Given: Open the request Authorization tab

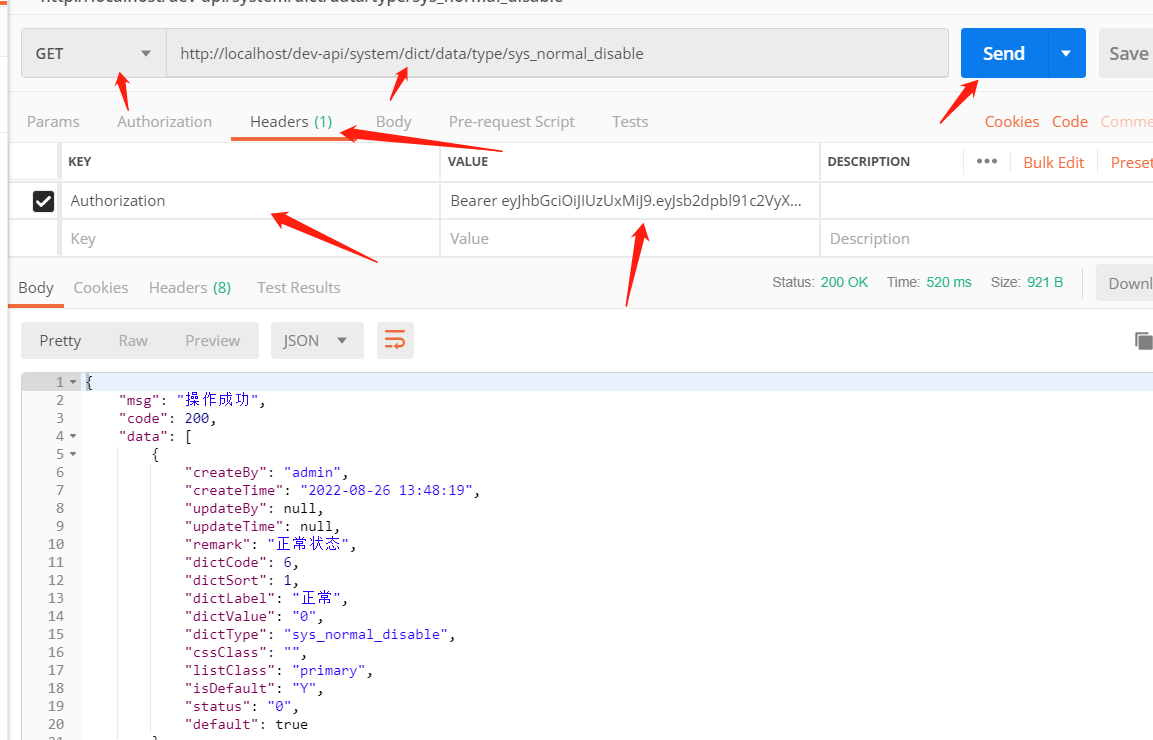Looking at the screenshot, I should [x=164, y=122].
